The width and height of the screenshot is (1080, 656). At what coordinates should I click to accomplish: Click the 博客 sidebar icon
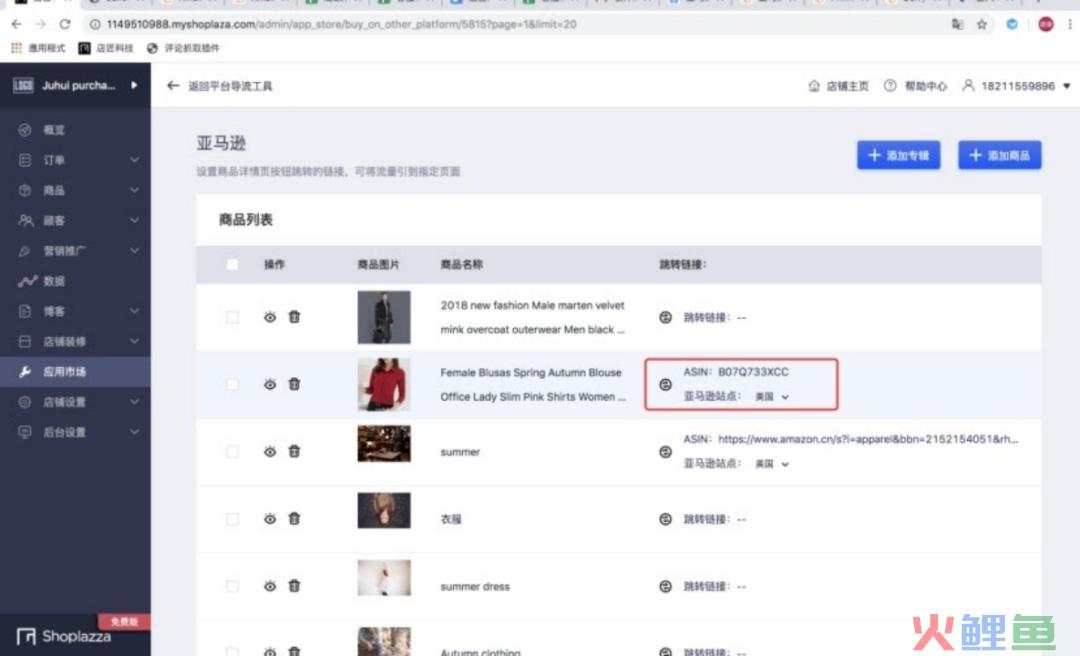25,311
